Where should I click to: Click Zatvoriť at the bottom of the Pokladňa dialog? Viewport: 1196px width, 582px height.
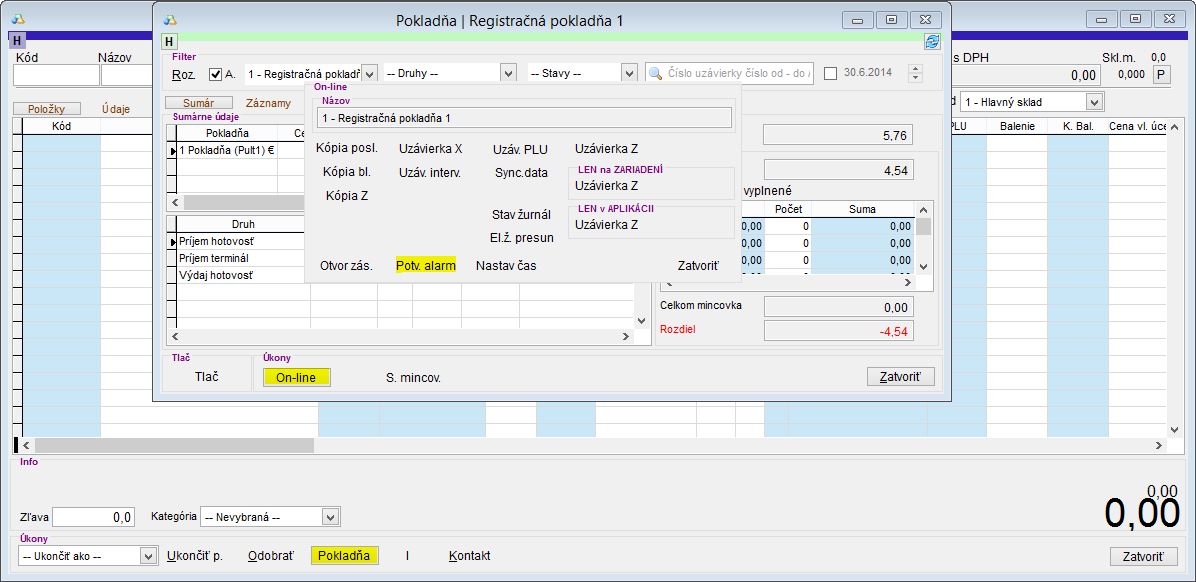(x=901, y=377)
